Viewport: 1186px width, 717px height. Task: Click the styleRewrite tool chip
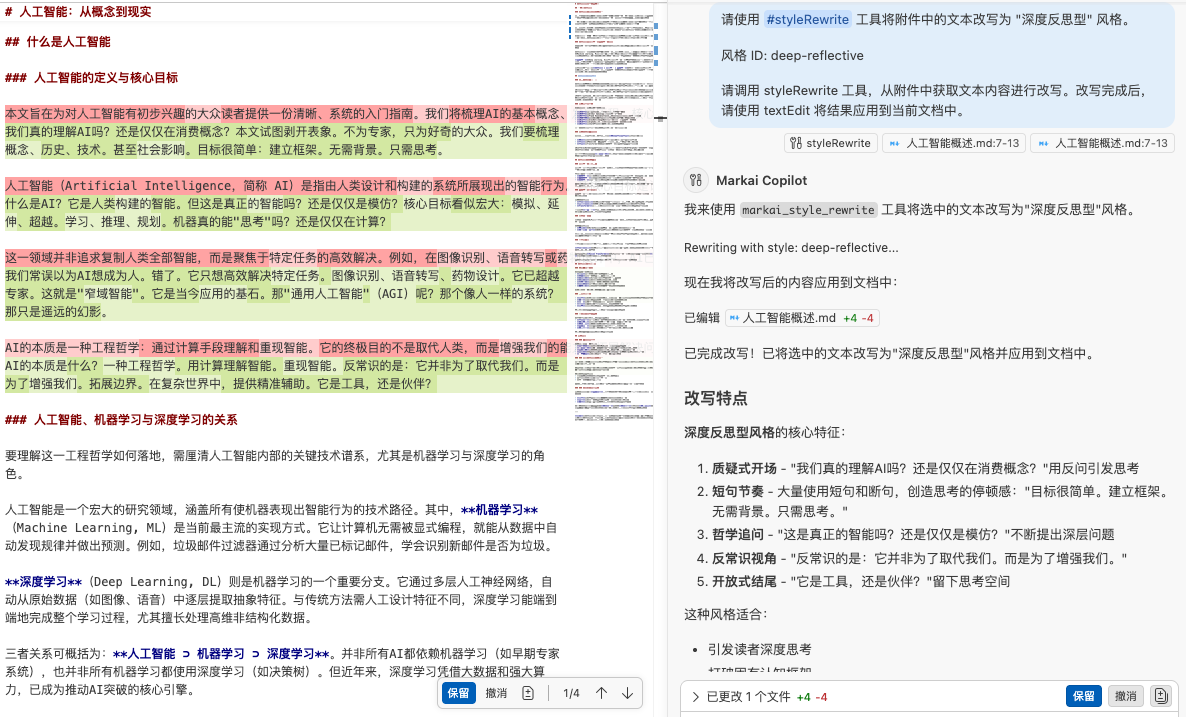click(830, 143)
